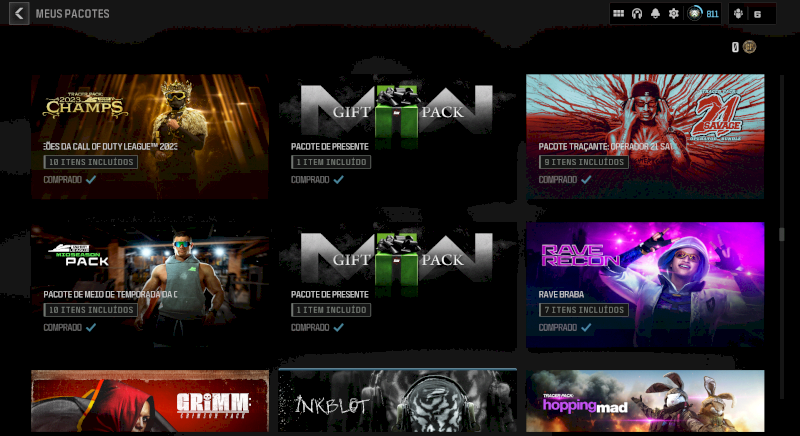Go back using the arrow button
This screenshot has width=800, height=436.
19,13
